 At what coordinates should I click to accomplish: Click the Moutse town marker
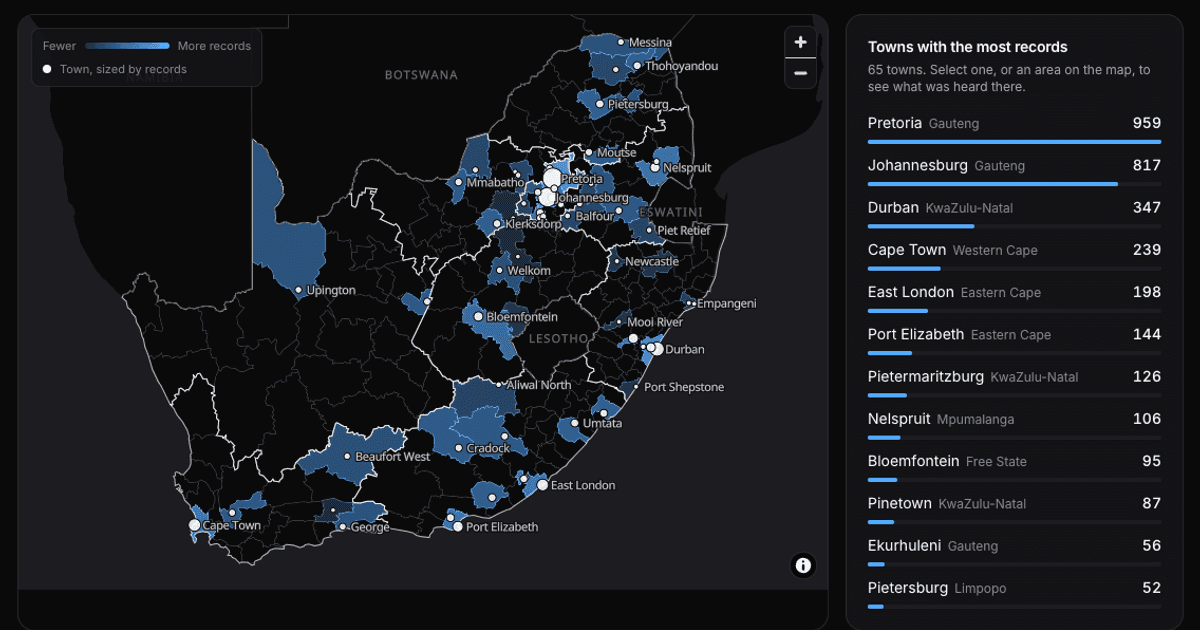tap(589, 153)
